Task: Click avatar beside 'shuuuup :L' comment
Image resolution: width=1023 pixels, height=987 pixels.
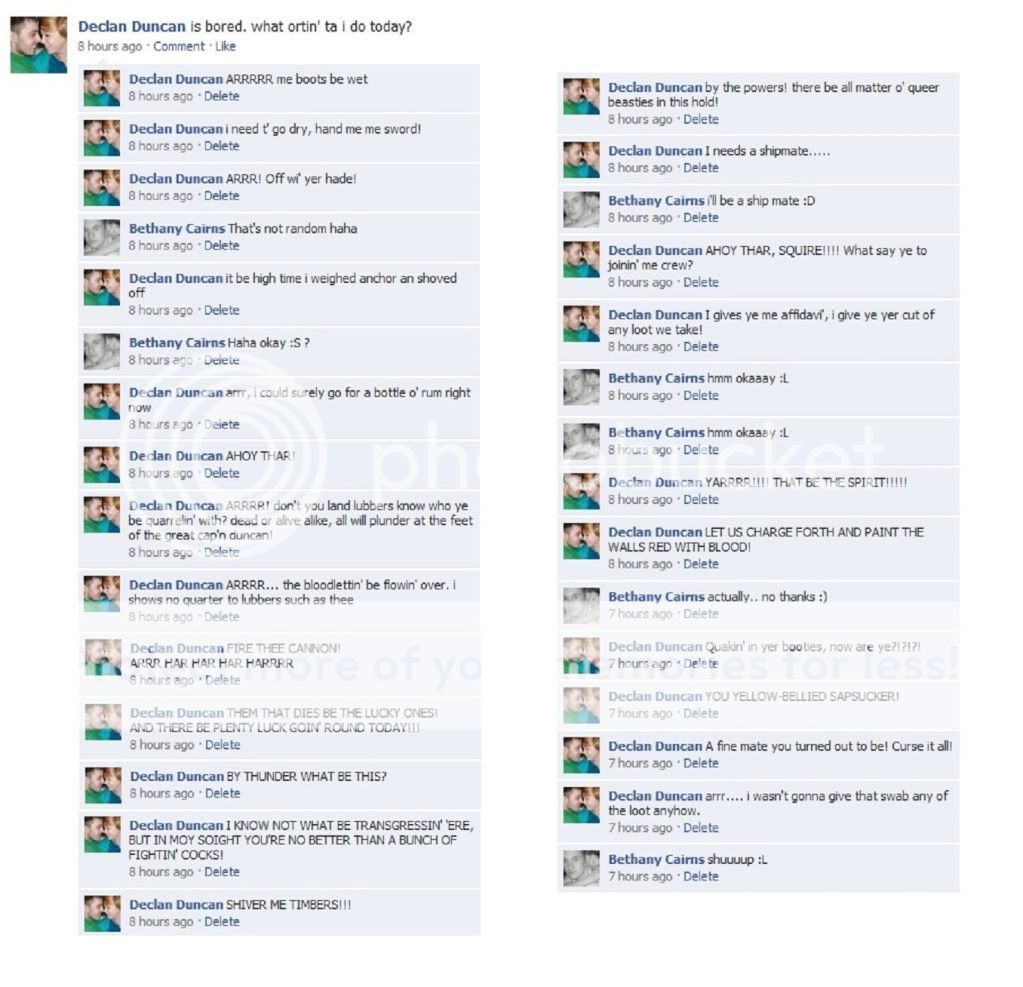Action: [581, 868]
